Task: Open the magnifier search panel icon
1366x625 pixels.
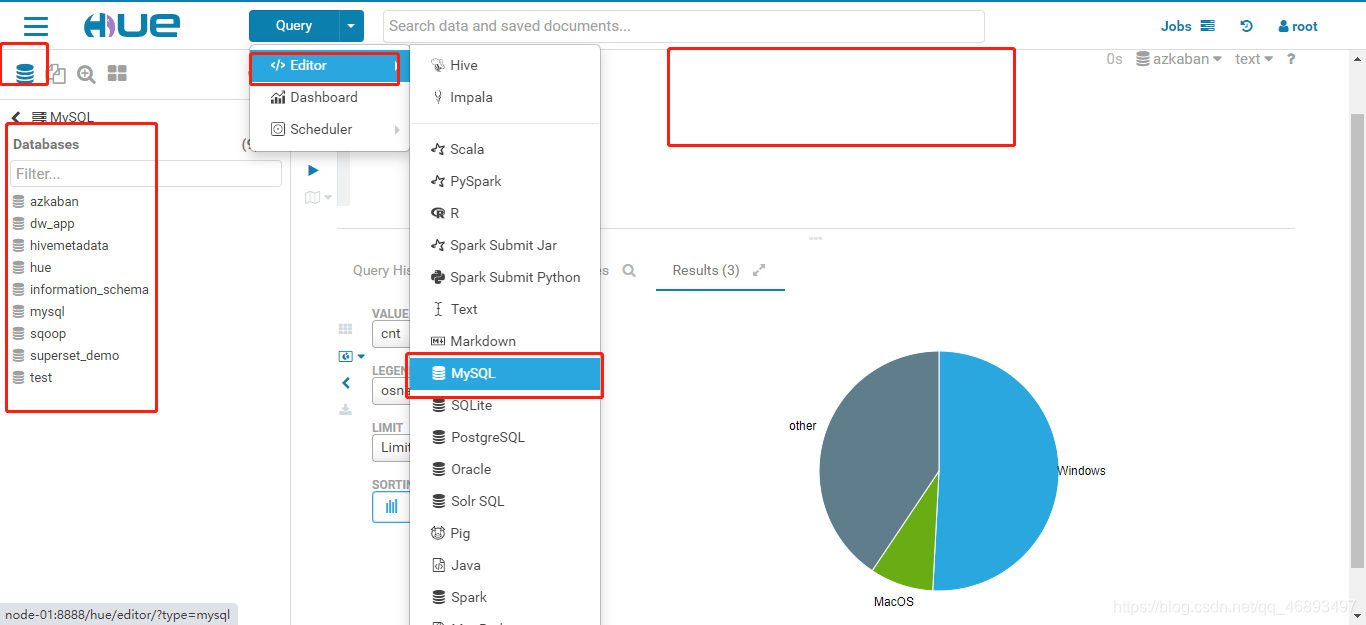Action: point(87,74)
